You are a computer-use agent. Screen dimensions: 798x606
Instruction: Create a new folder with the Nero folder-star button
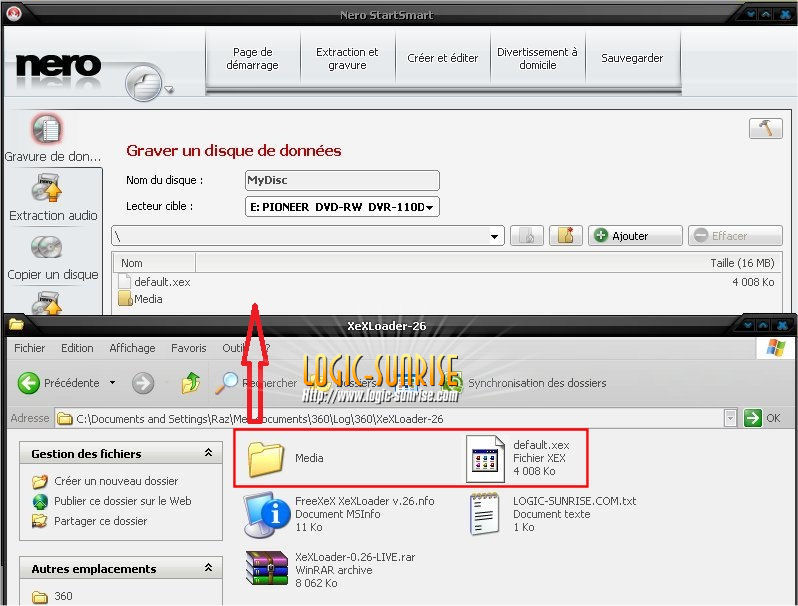pos(565,236)
